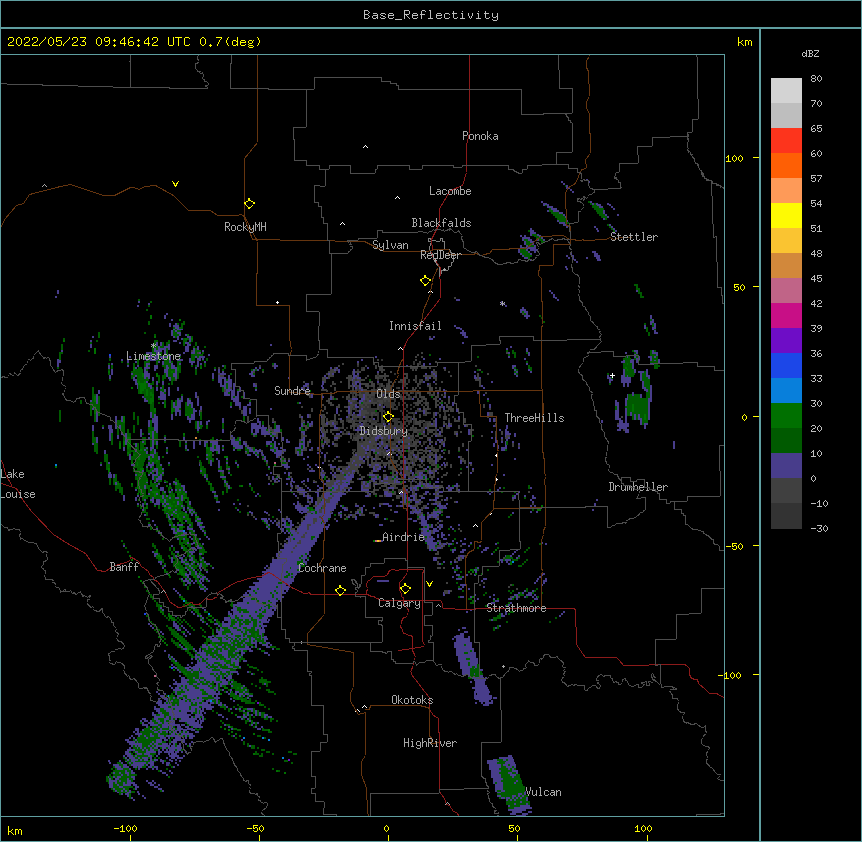
Task: Click the Lacombe town label
Action: point(450,191)
